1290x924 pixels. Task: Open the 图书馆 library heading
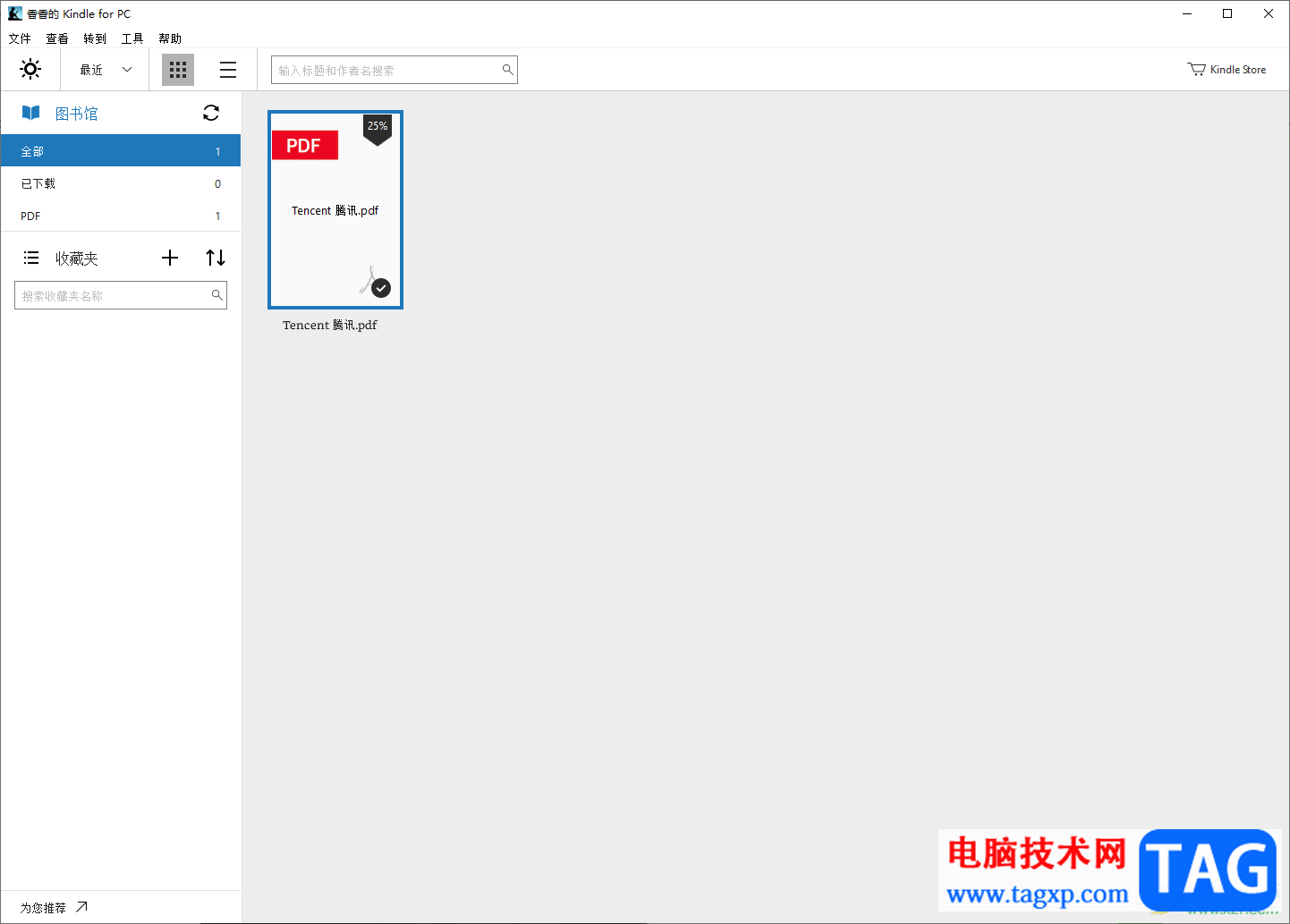pos(77,114)
